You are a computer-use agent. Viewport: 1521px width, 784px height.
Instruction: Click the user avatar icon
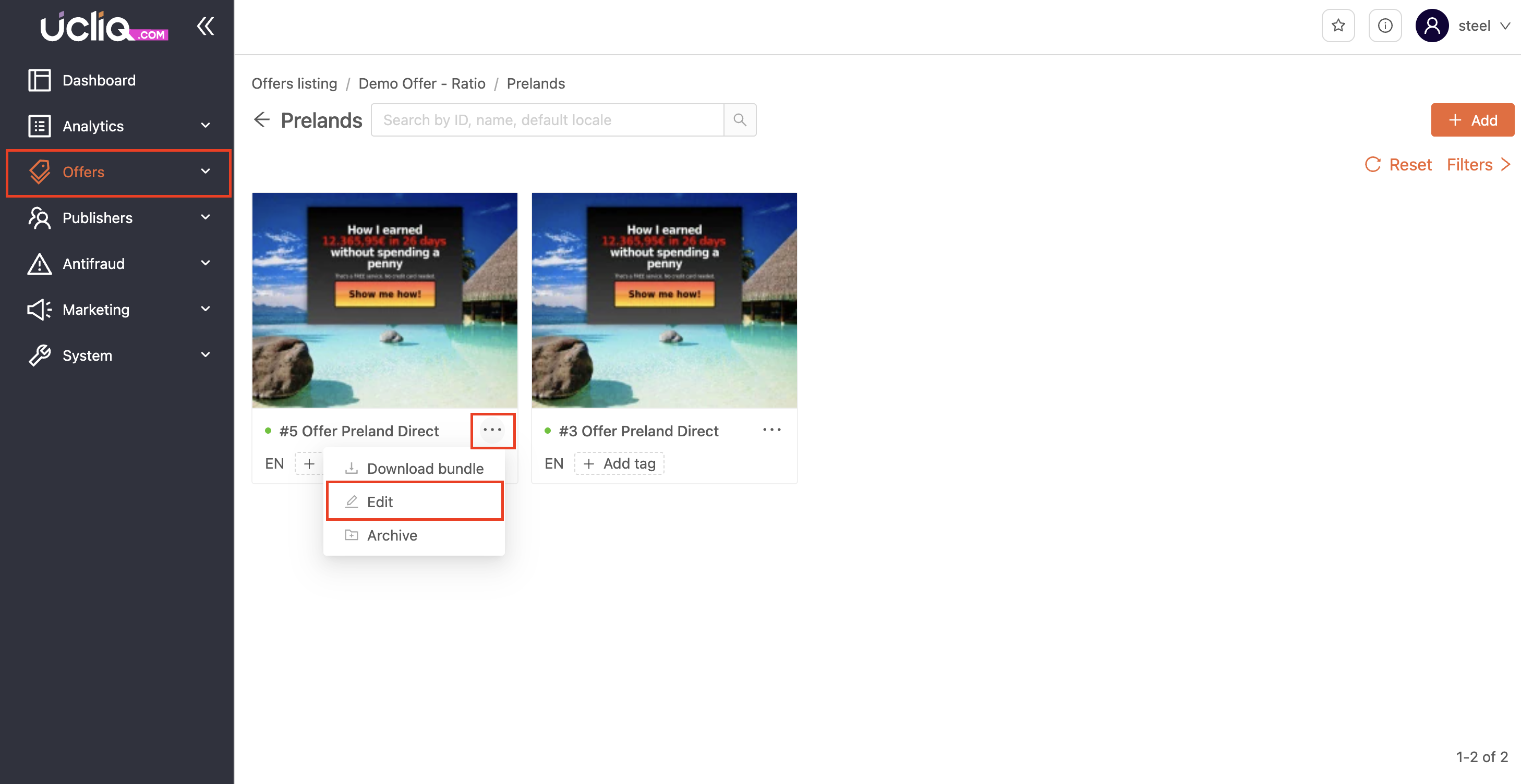click(x=1431, y=26)
